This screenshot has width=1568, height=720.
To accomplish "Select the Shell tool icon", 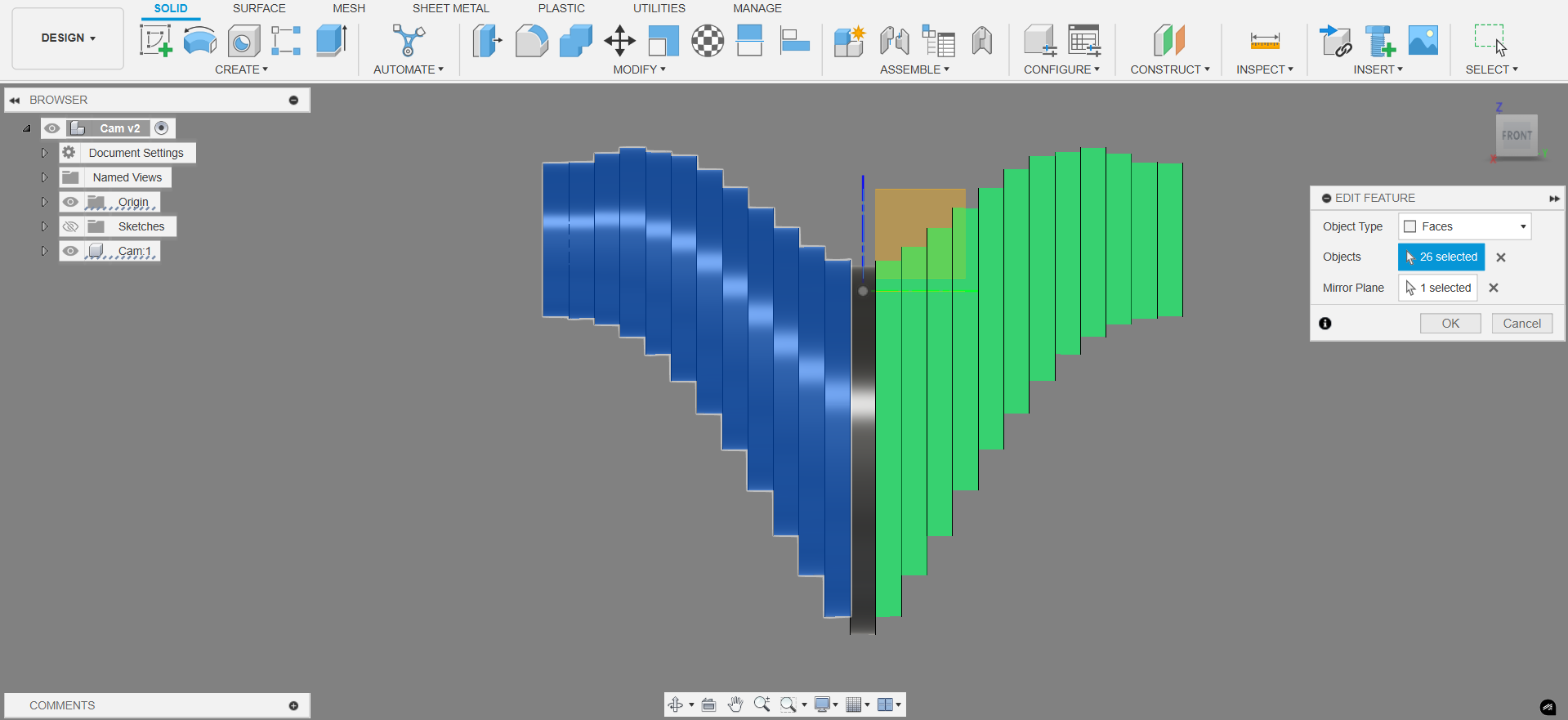I will point(663,40).
